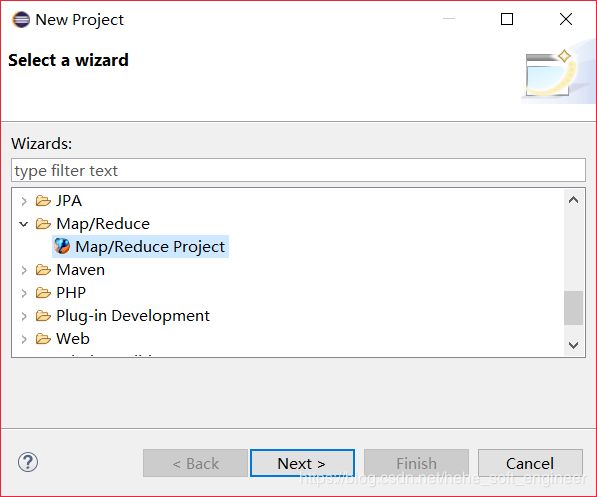Expand the PHP category chevron
597x497 pixels.
tap(24, 293)
